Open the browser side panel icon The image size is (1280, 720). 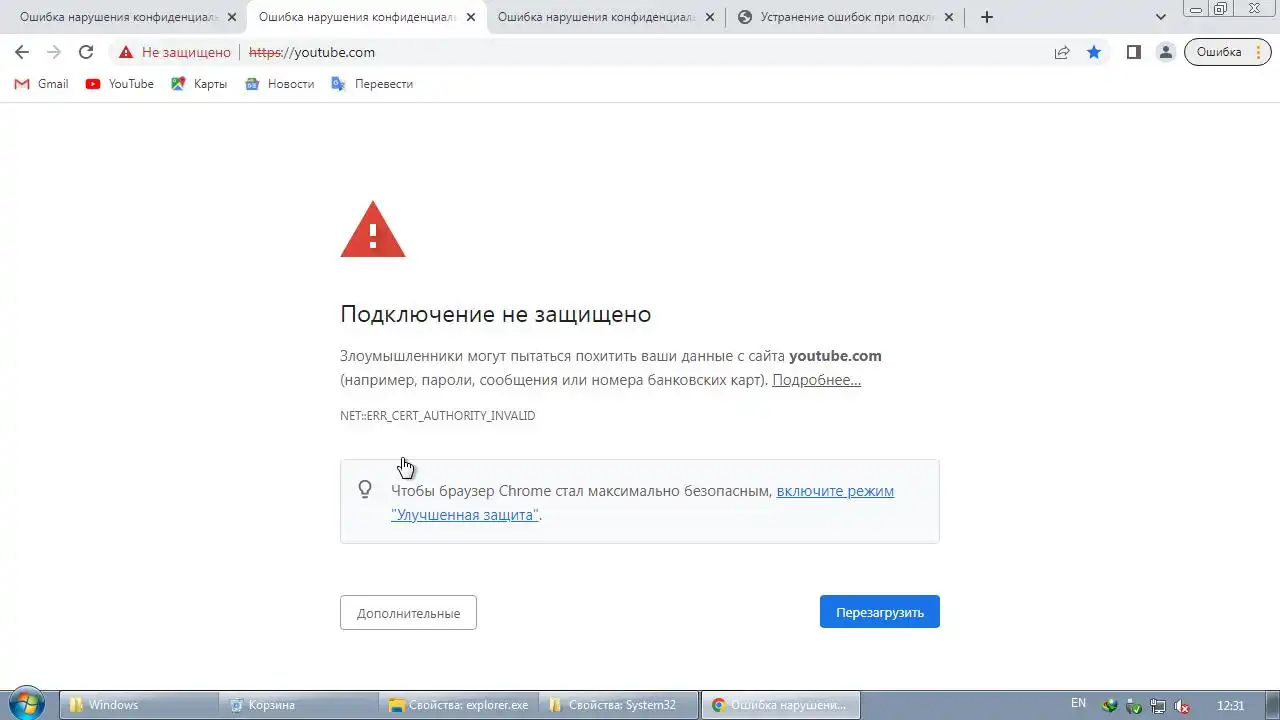tap(1133, 52)
